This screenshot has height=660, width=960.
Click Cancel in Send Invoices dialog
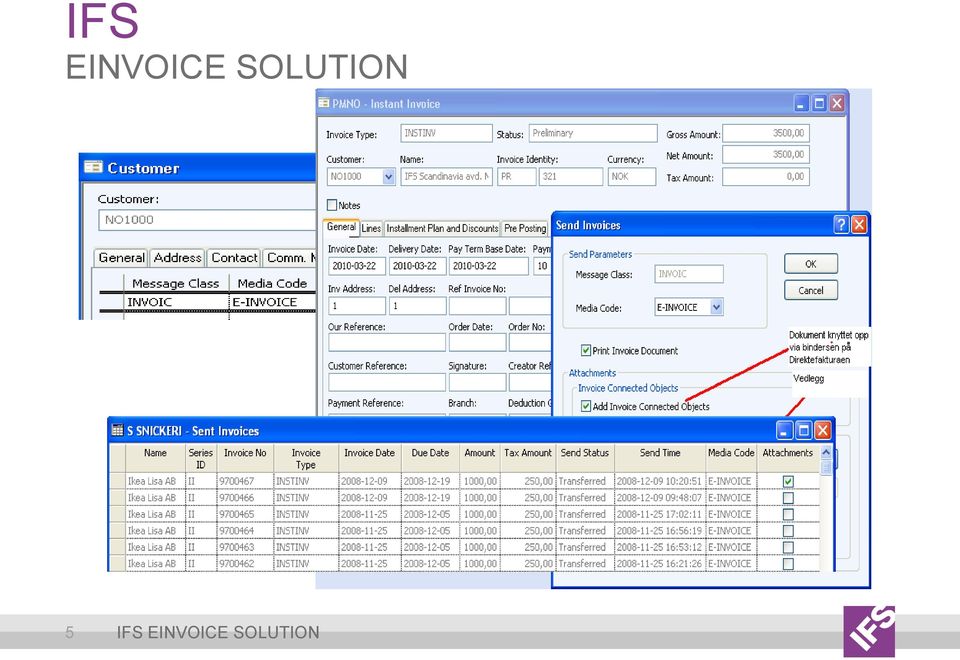point(811,290)
